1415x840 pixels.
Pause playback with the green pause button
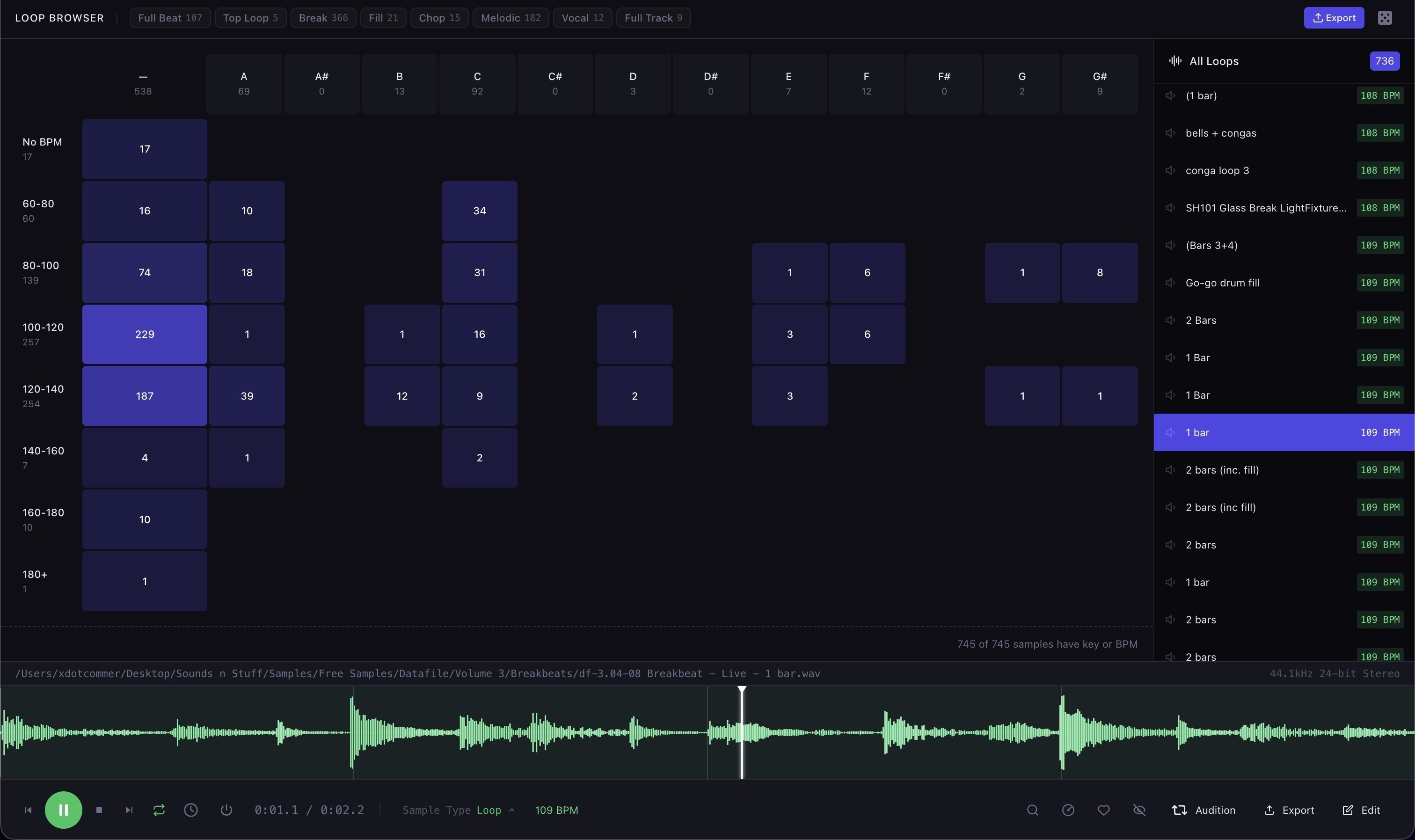coord(63,810)
